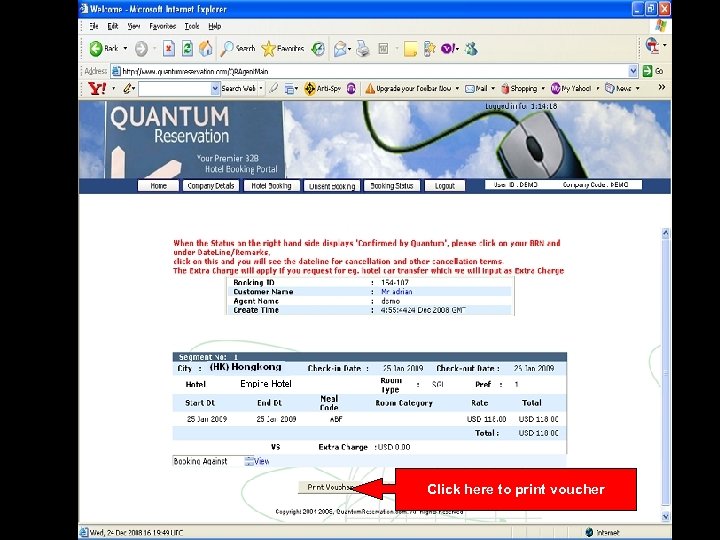This screenshot has width=720, height=540.
Task: Open Back button history dropdown
Action: [x=125, y=48]
